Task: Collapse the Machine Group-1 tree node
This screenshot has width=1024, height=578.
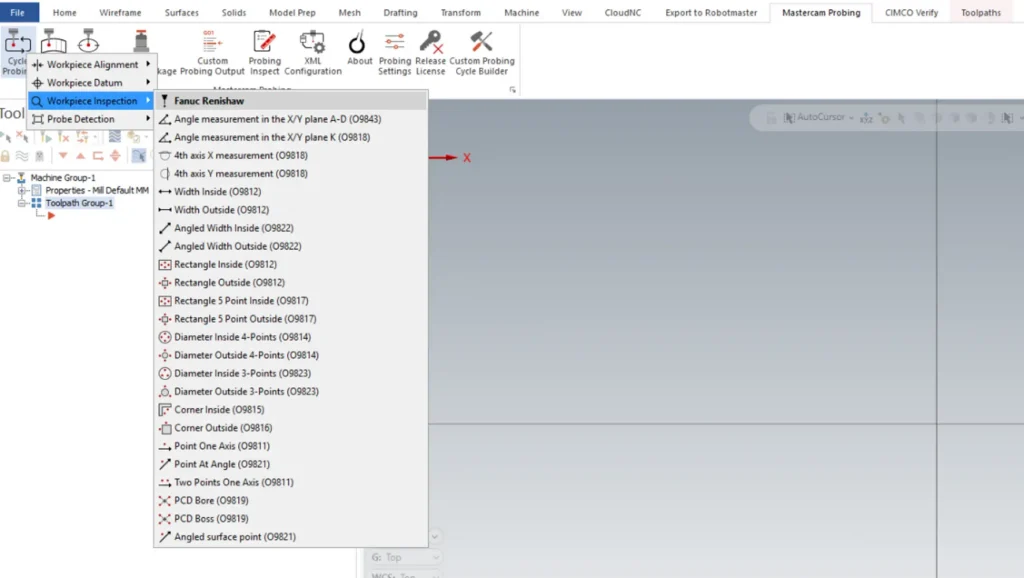Action: tap(7, 178)
